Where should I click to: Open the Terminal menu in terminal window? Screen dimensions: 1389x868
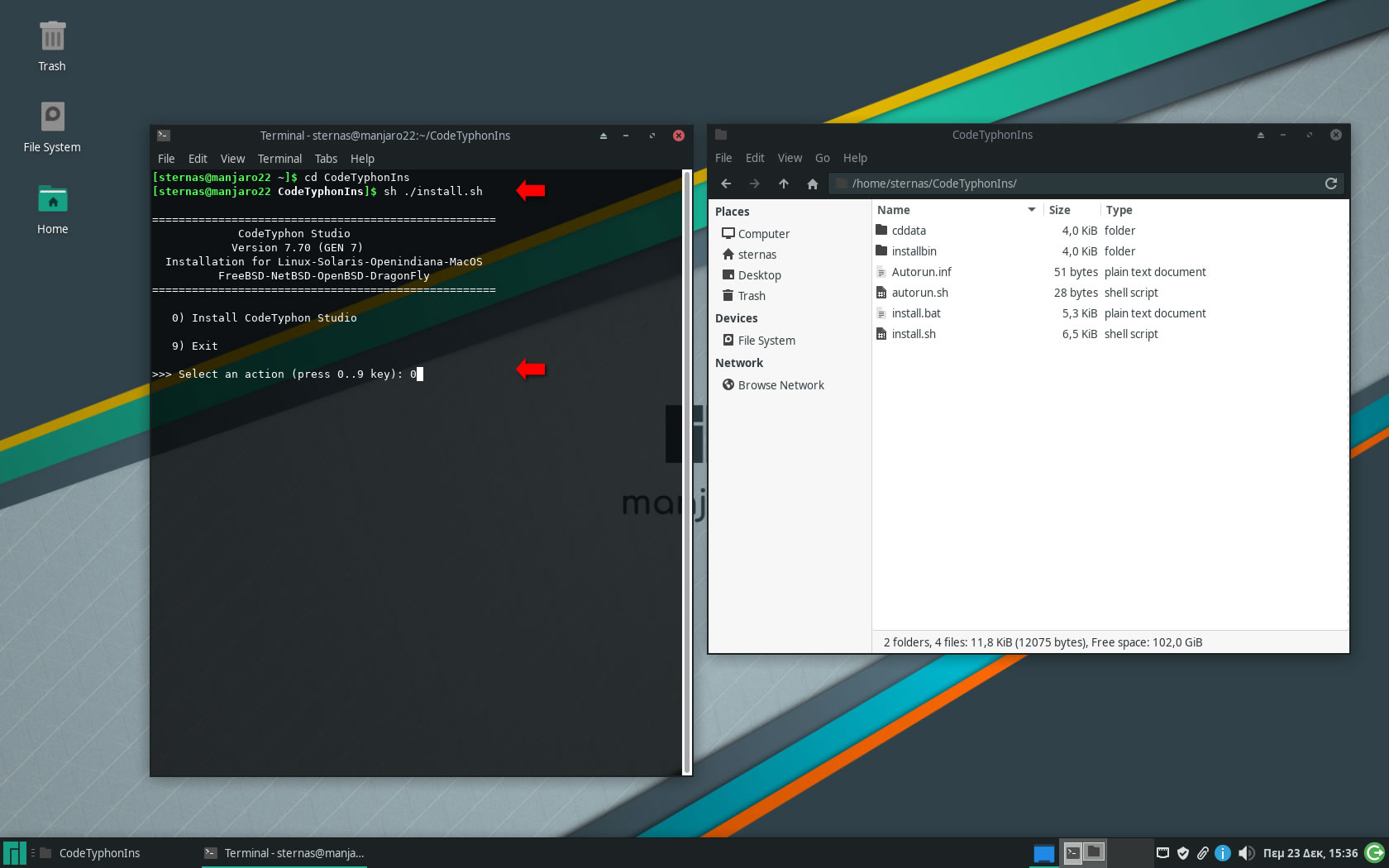pyautogui.click(x=279, y=159)
